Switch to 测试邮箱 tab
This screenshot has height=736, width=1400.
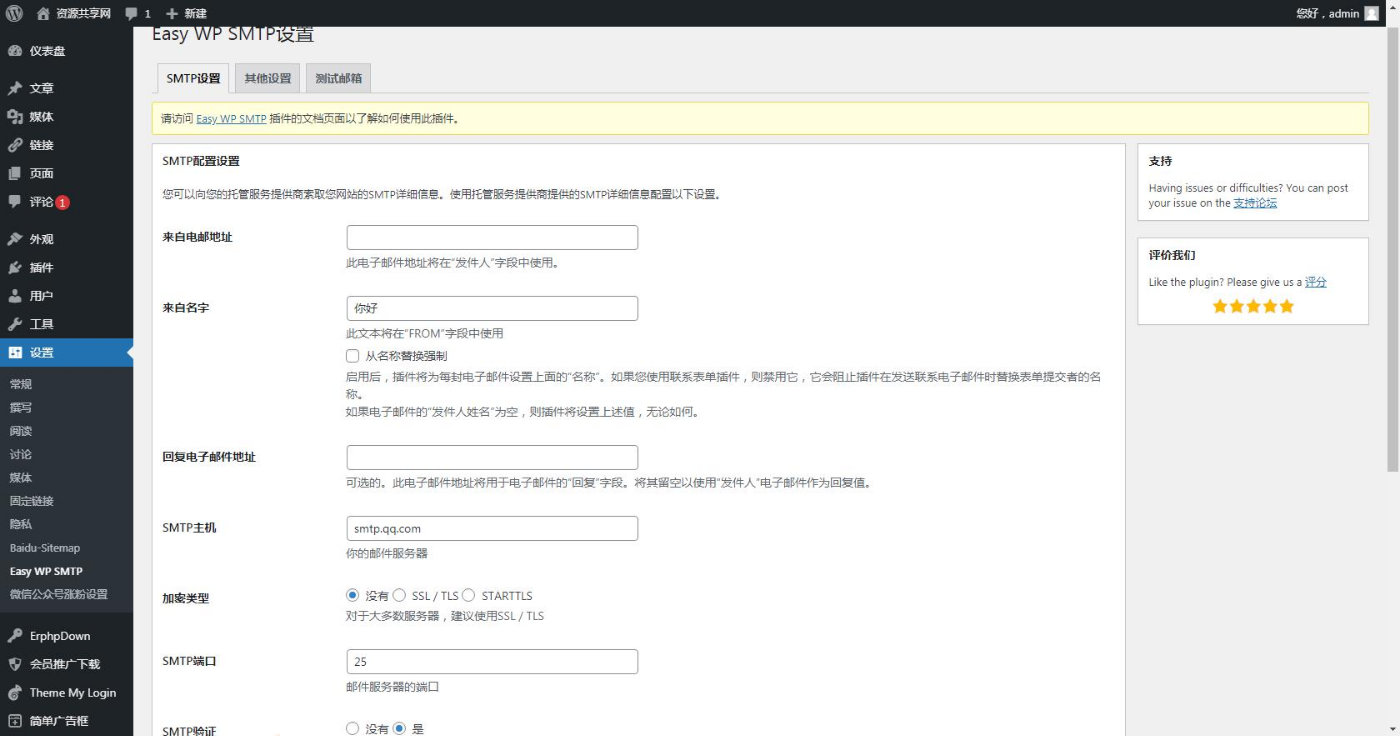[x=339, y=78]
